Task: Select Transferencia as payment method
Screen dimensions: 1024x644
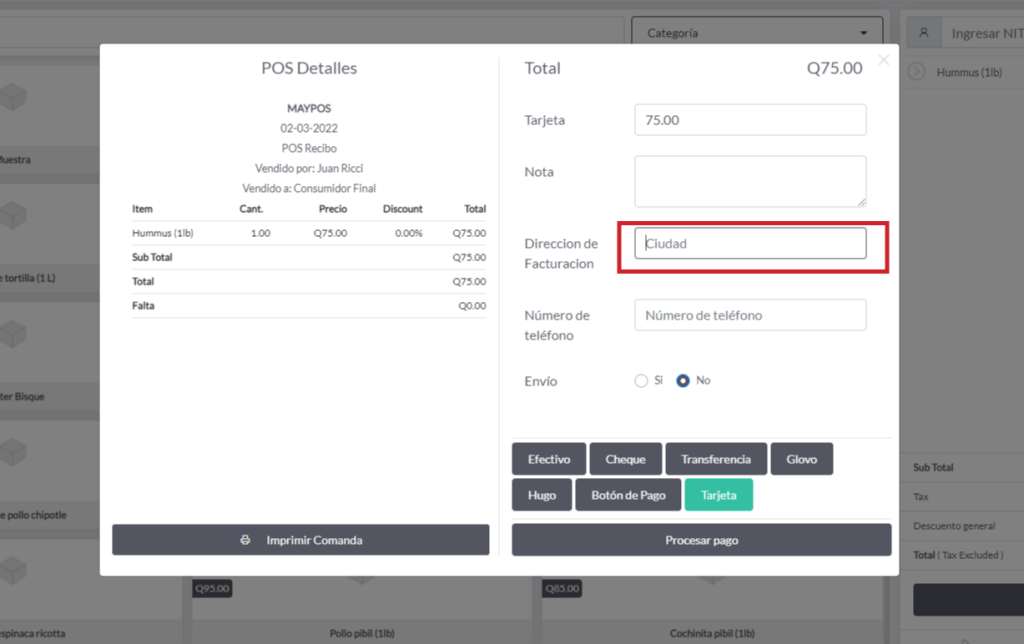Action: (x=716, y=459)
